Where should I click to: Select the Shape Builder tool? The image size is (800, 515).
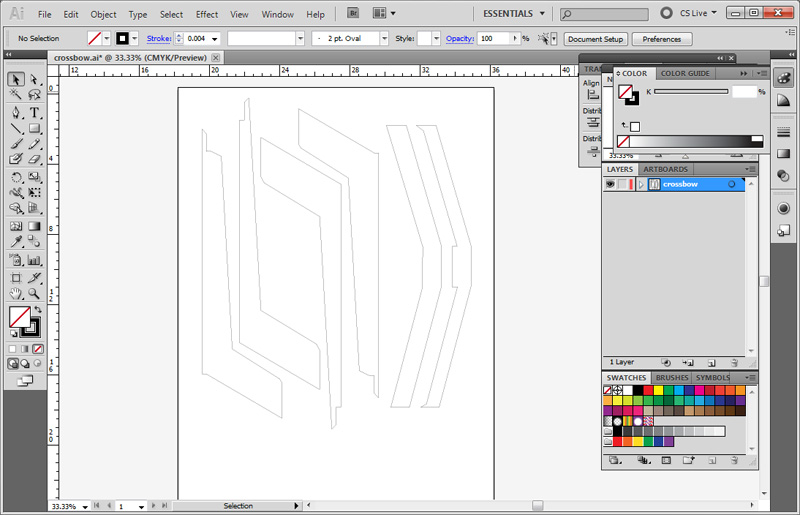(x=16, y=208)
